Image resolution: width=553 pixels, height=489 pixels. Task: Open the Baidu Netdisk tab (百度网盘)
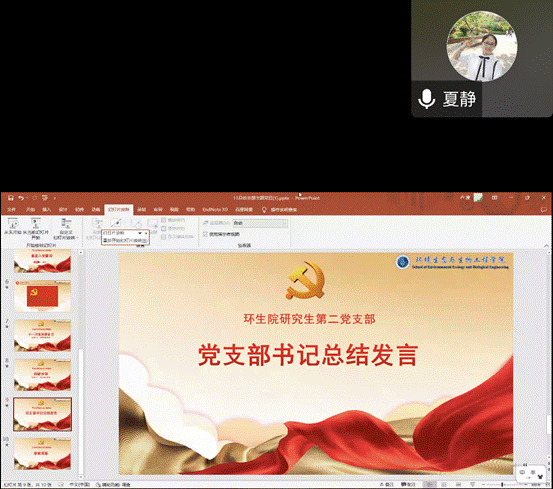244,209
